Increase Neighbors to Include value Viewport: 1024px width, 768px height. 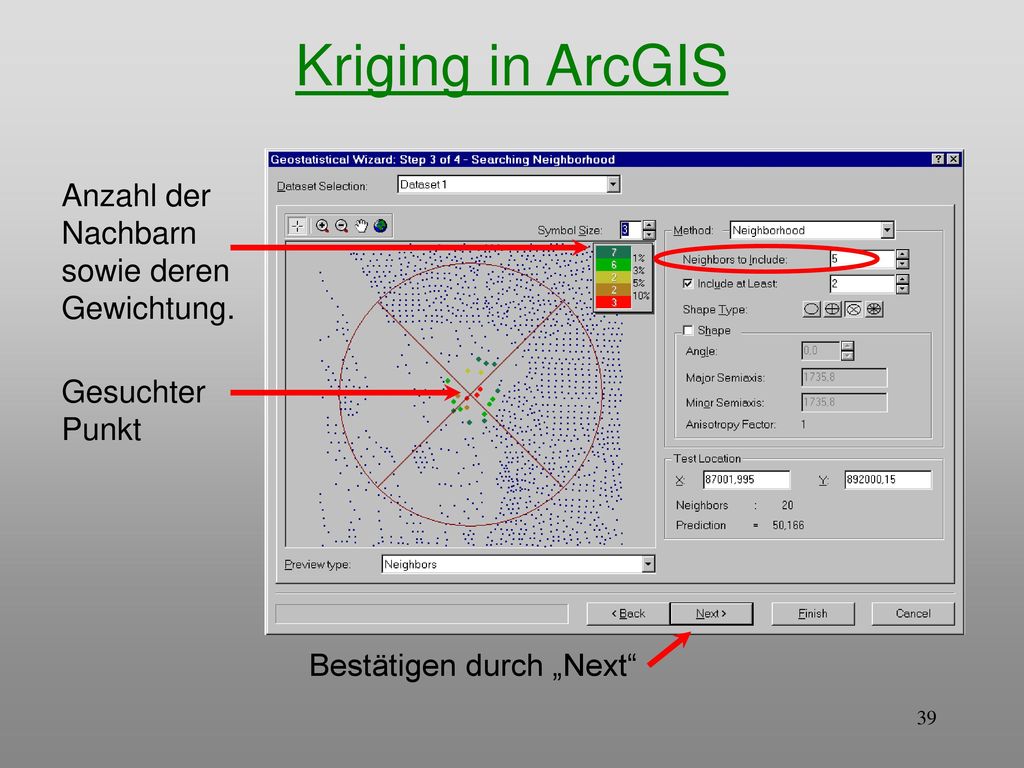(x=903, y=255)
